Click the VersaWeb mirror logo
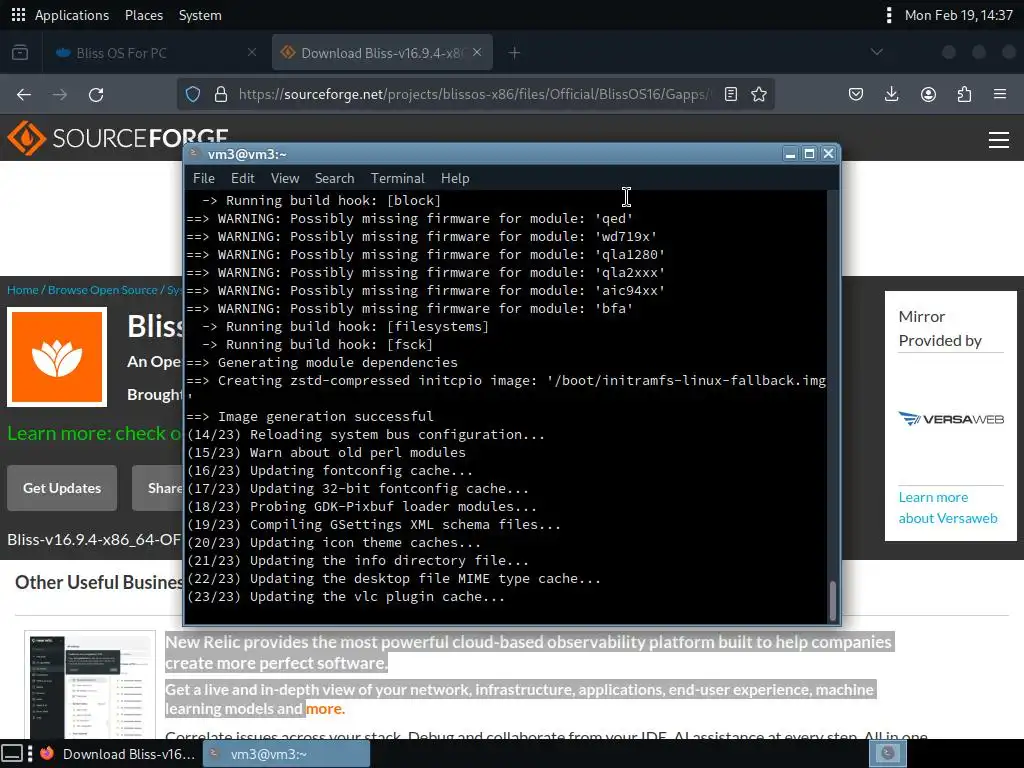1024x768 pixels. click(x=951, y=419)
